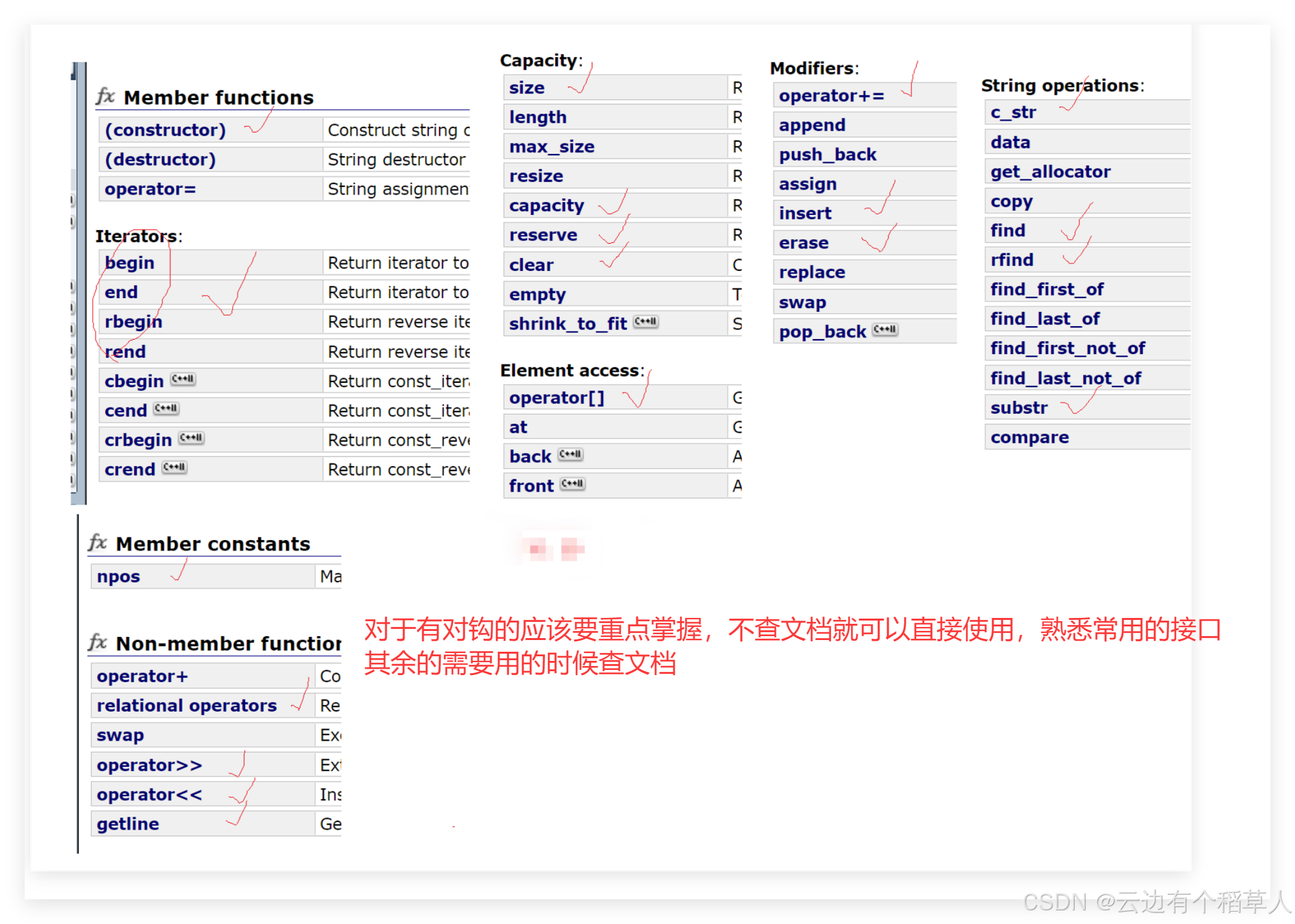The image size is (1295, 924).
Task: Open the (constructor) link
Action: (165, 130)
